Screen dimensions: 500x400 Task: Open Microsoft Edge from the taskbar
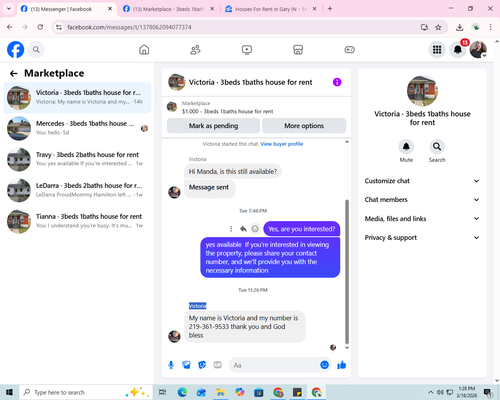pos(182,392)
